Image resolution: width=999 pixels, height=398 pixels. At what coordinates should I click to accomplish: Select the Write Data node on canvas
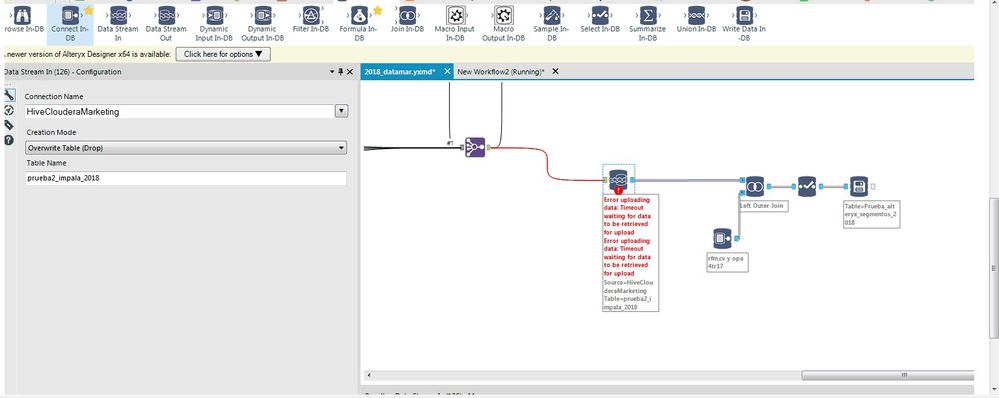coord(859,187)
